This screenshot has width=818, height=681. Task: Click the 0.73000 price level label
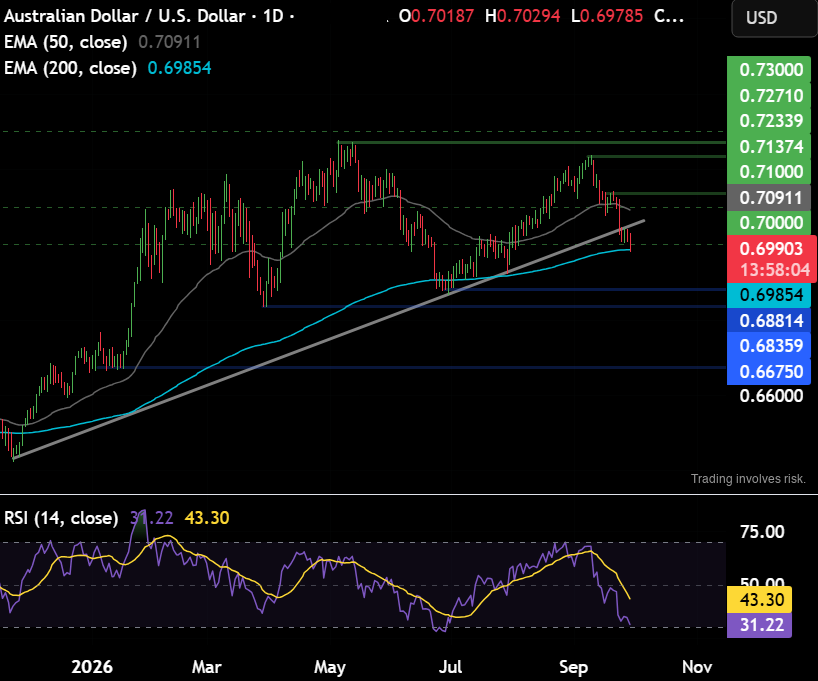tap(769, 69)
